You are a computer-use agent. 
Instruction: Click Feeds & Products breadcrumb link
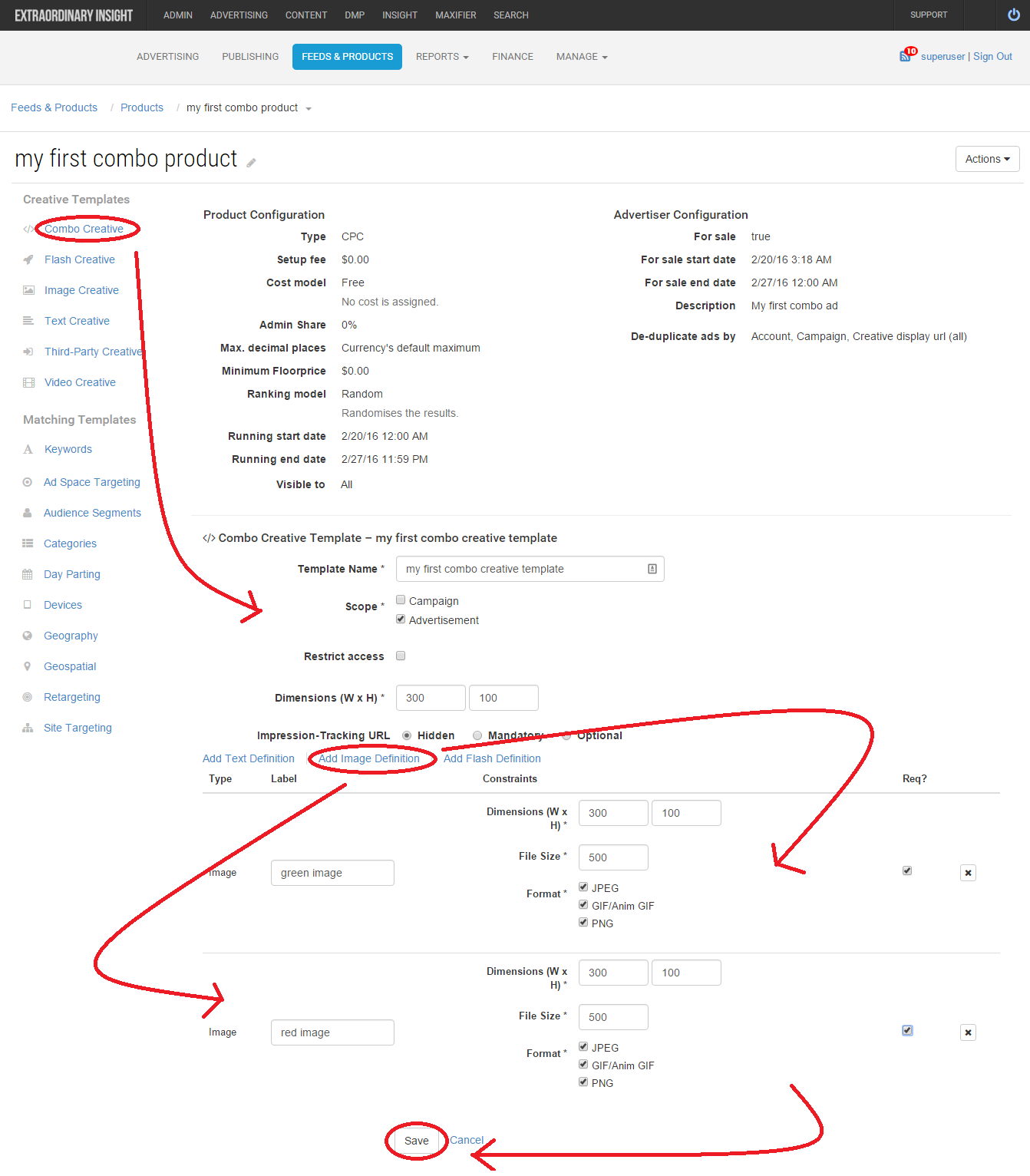click(54, 107)
